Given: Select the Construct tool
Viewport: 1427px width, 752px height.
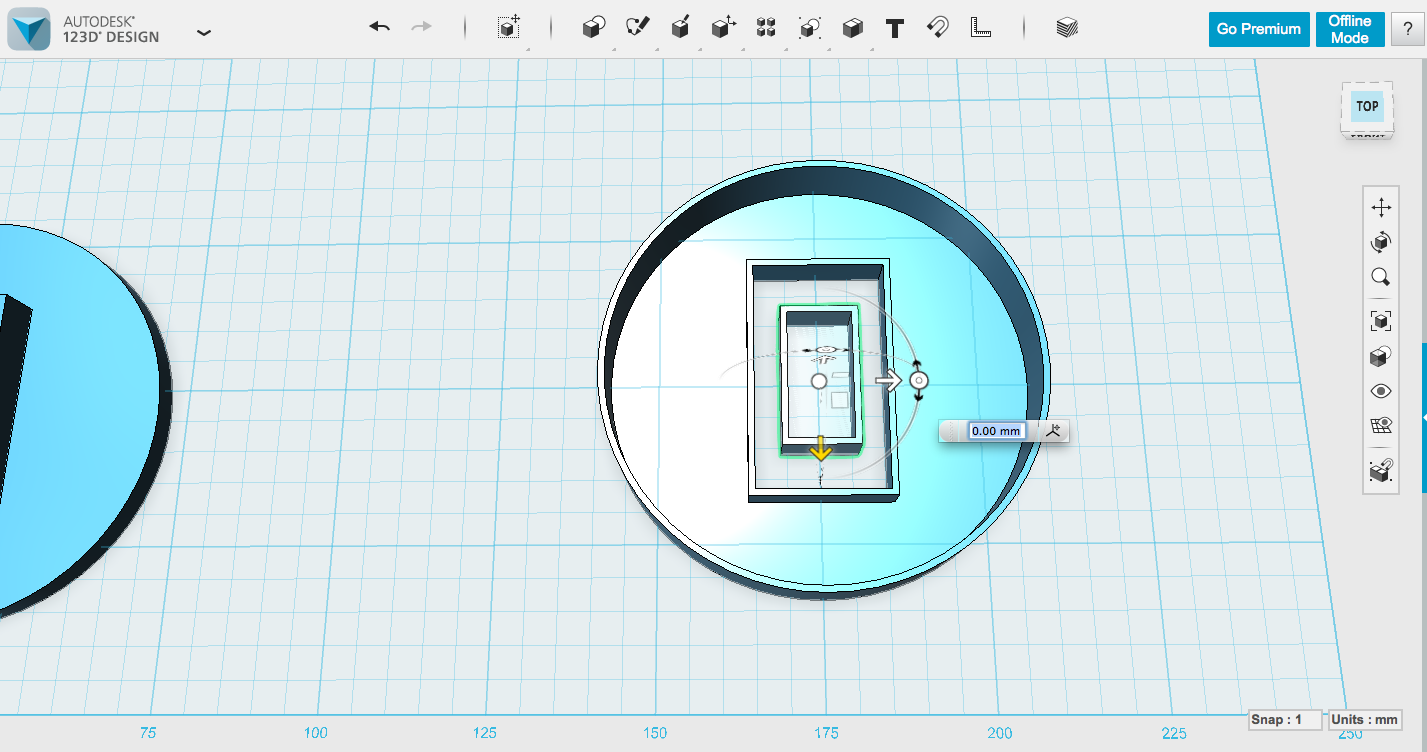Looking at the screenshot, I should (682, 28).
